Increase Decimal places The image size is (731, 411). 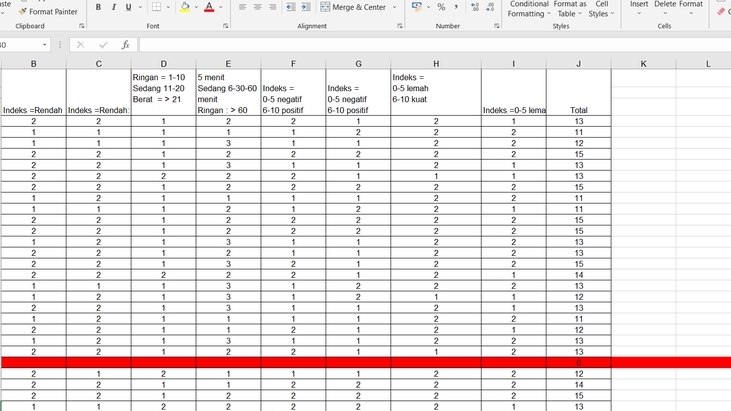pos(475,7)
